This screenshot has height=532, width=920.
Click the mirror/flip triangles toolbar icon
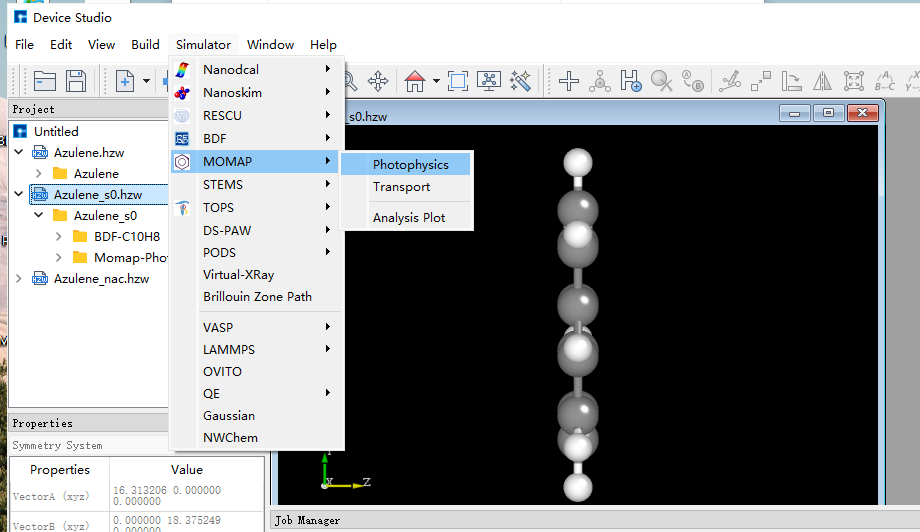point(822,81)
